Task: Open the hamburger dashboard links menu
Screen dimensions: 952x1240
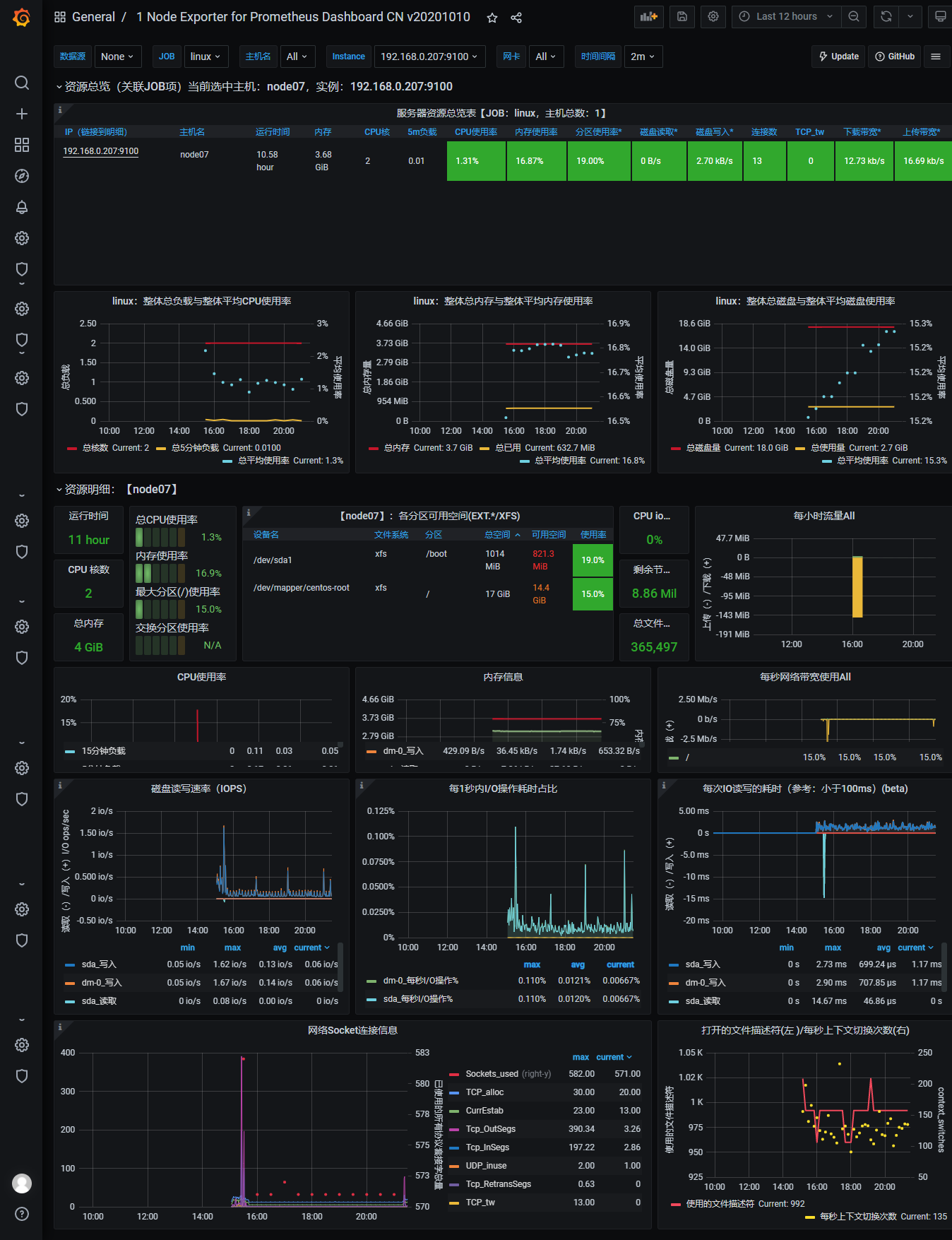Action: [x=936, y=57]
